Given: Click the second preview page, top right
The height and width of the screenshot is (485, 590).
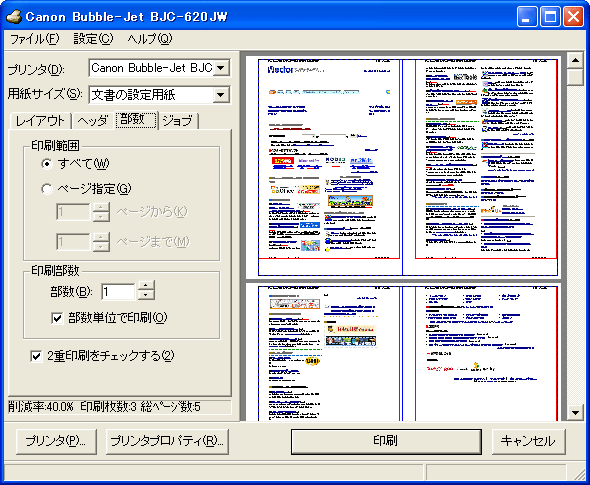Looking at the screenshot, I should [486, 159].
